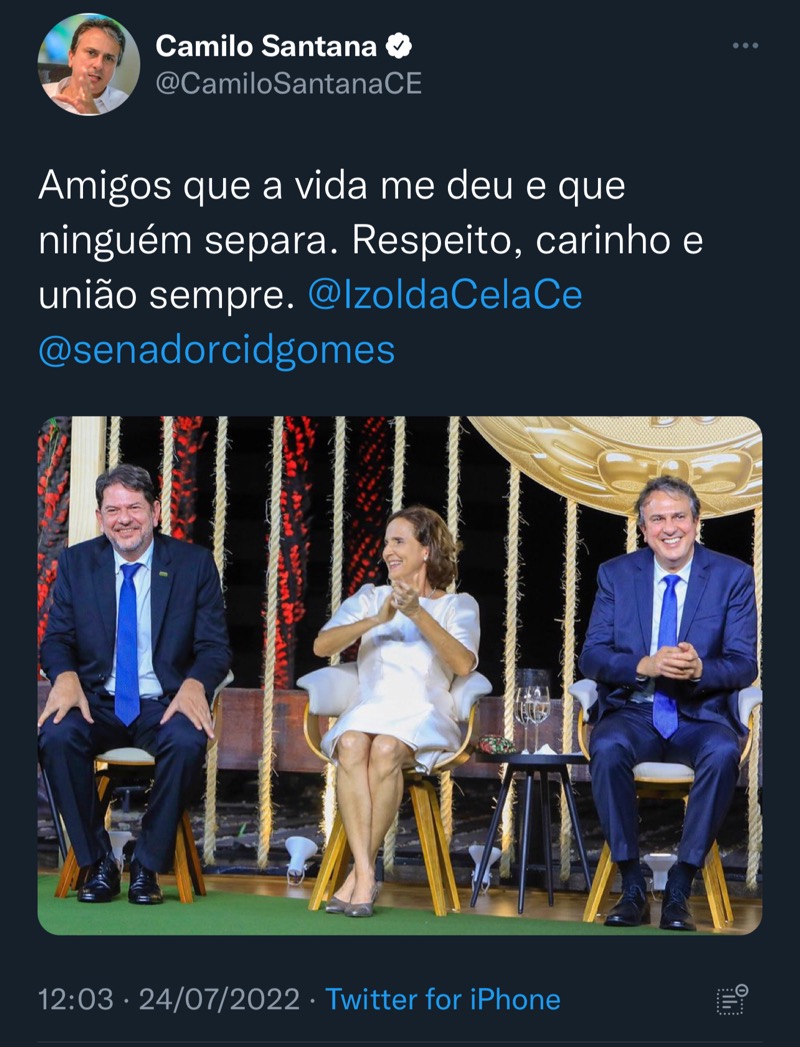Open the three-dot more options menu
This screenshot has height=1047, width=800.
pyautogui.click(x=745, y=45)
